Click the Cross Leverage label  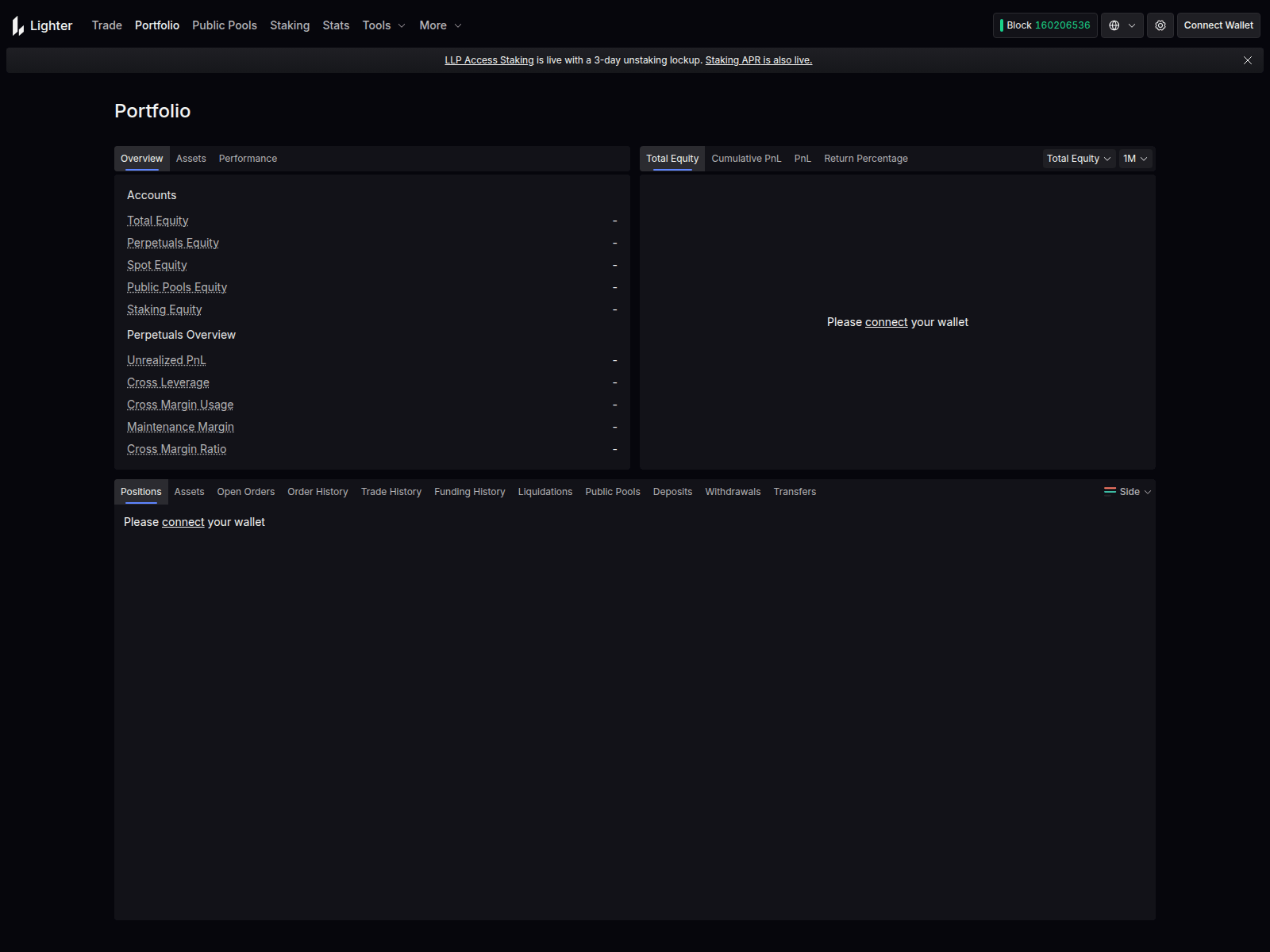168,382
